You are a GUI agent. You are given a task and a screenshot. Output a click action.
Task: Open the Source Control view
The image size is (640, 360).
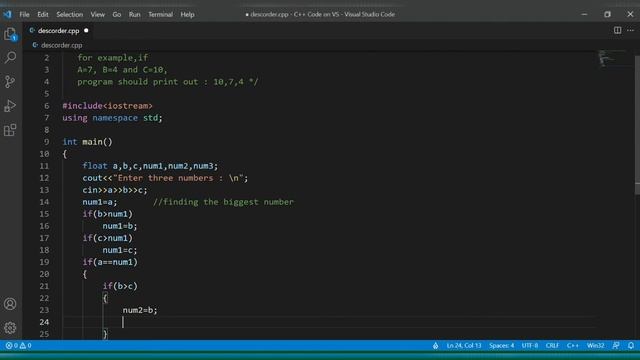coord(10,82)
